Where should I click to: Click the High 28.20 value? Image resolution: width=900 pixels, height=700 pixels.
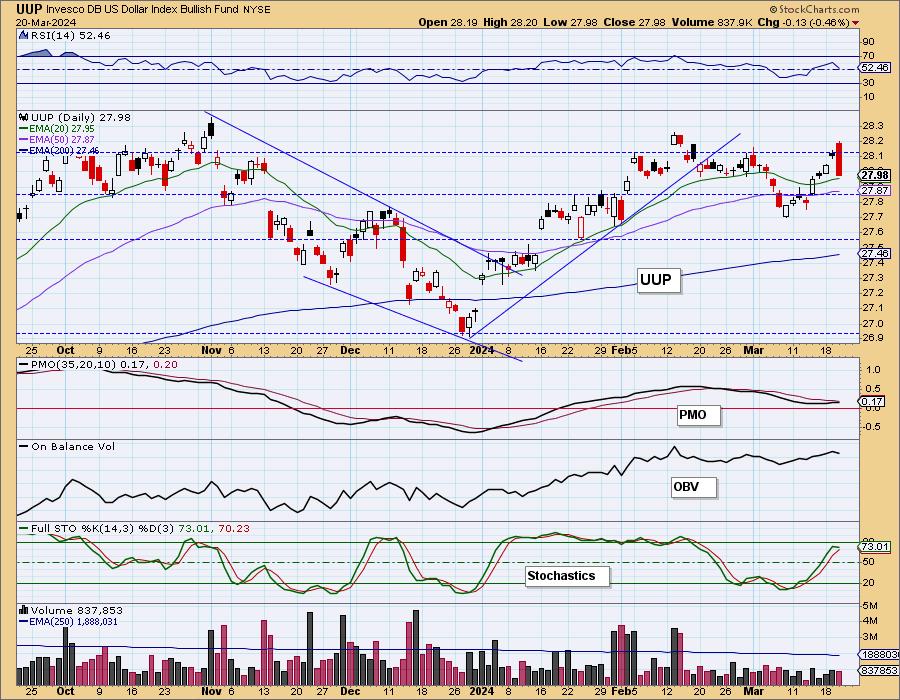point(511,22)
